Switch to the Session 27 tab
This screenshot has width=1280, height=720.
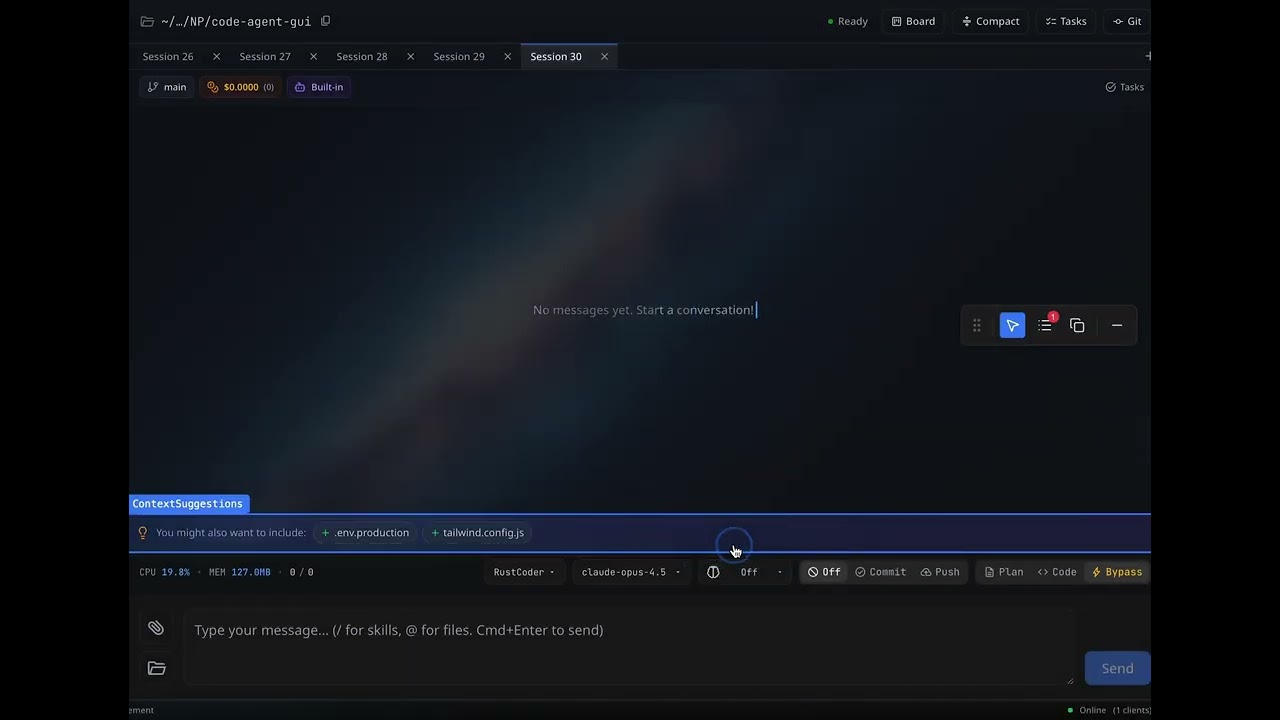click(265, 57)
